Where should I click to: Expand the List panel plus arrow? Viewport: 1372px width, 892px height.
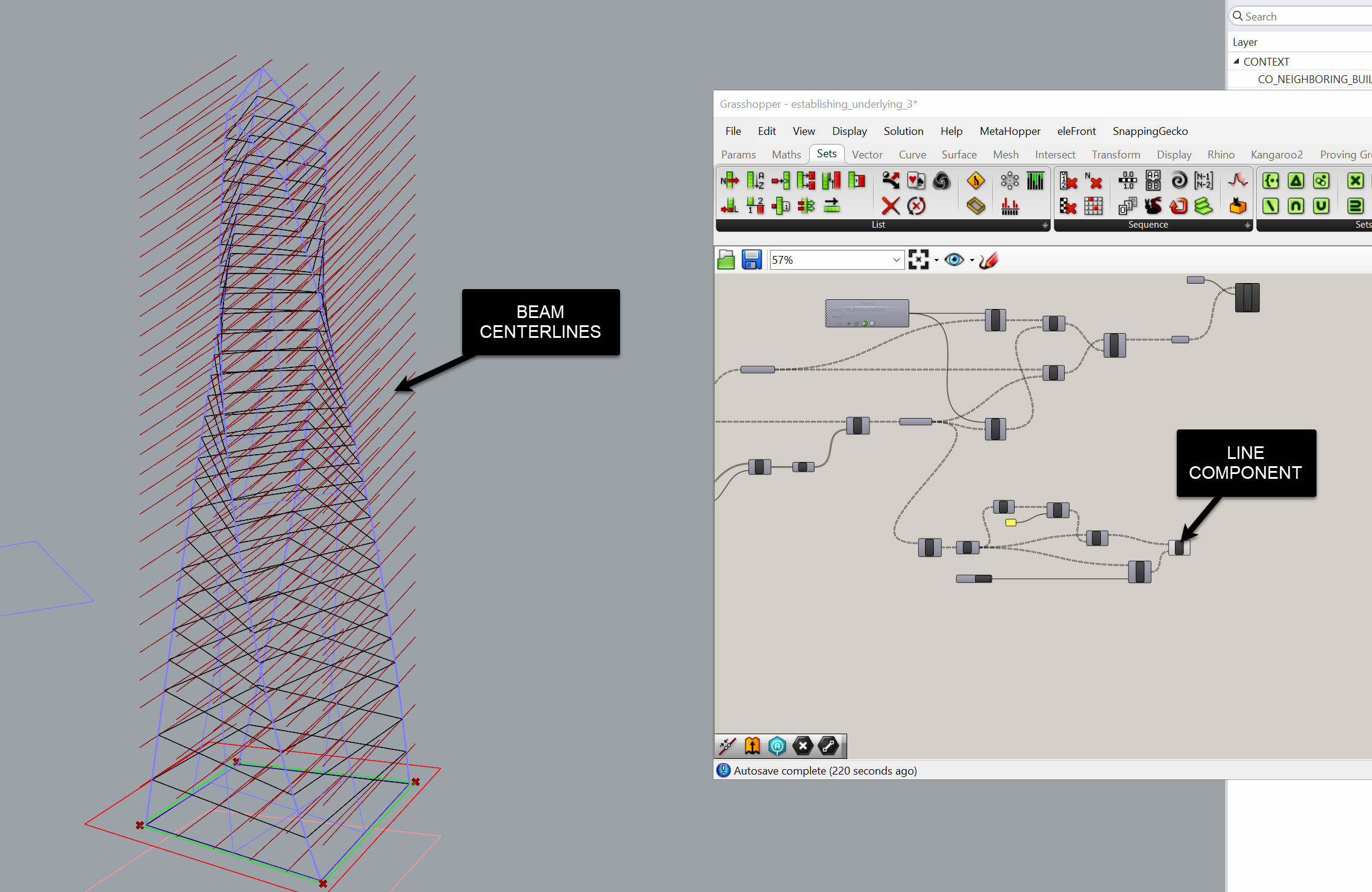click(1045, 225)
